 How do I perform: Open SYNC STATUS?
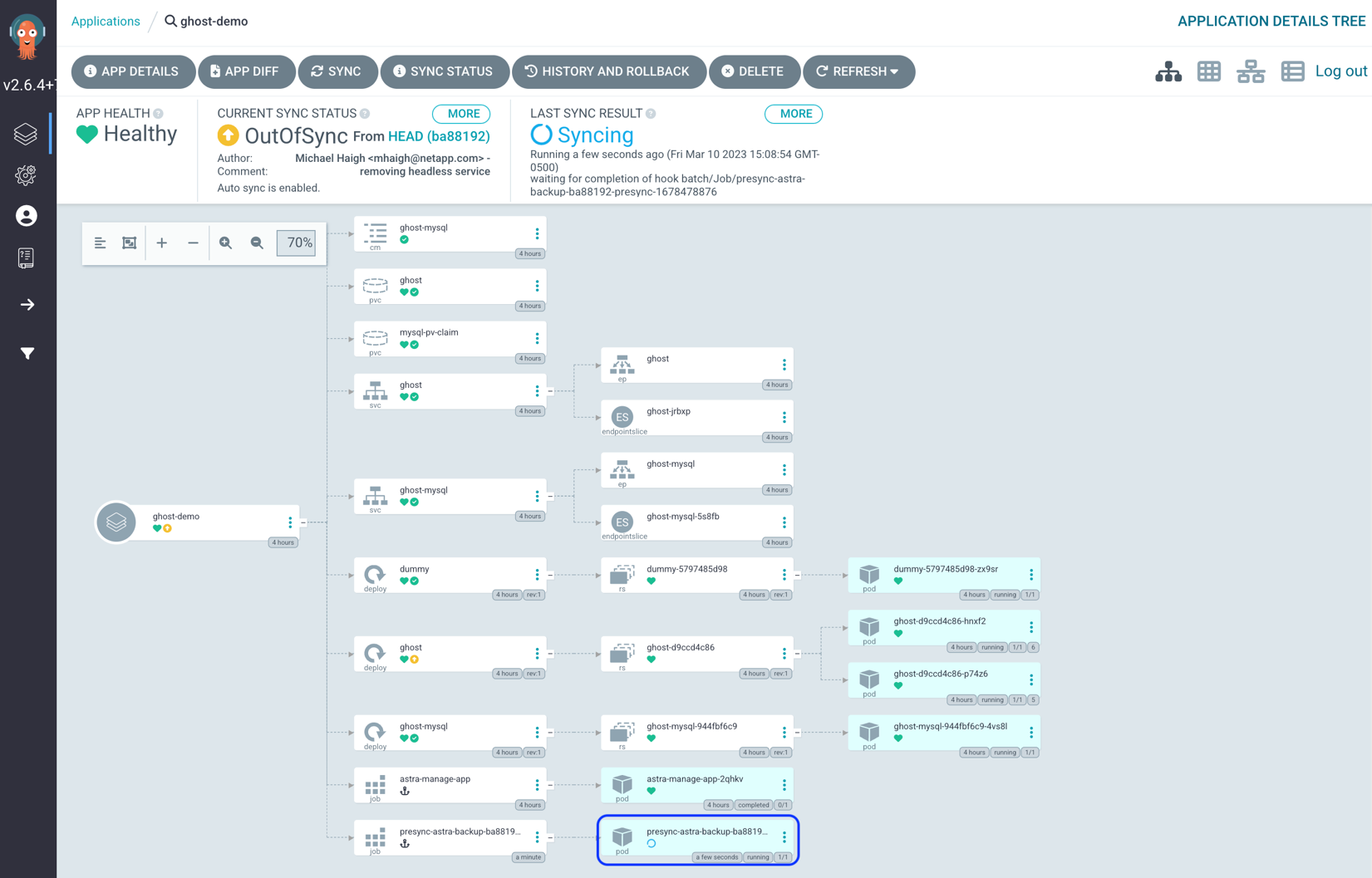(x=444, y=71)
